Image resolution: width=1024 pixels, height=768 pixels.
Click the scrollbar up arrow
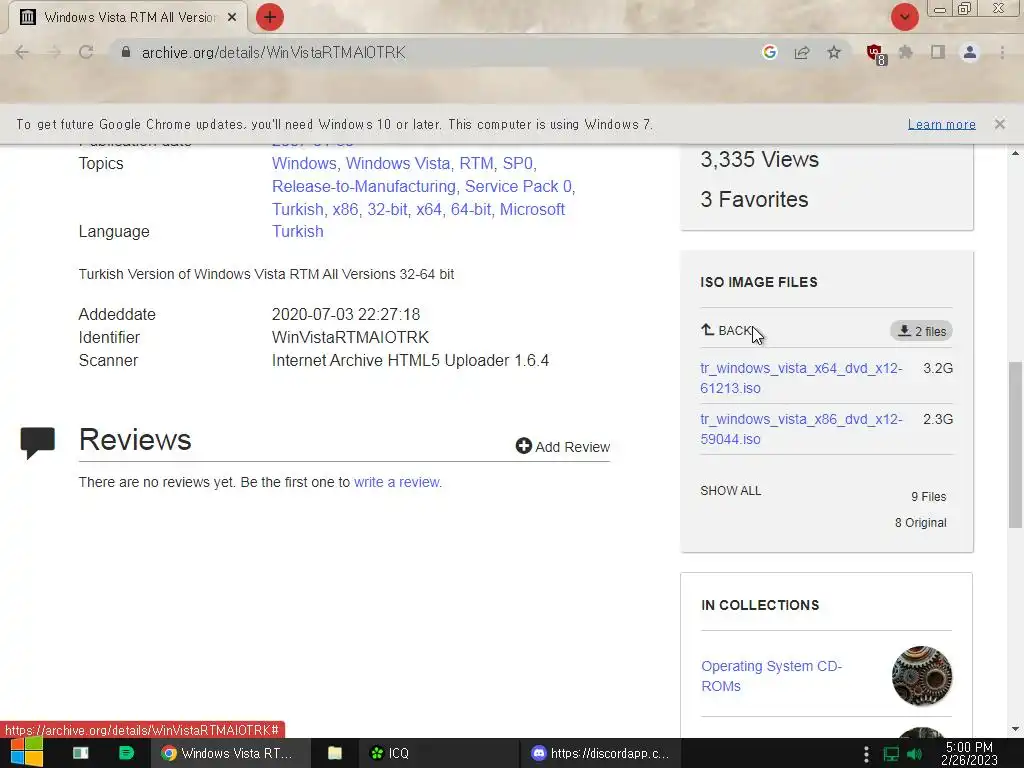point(1015,153)
